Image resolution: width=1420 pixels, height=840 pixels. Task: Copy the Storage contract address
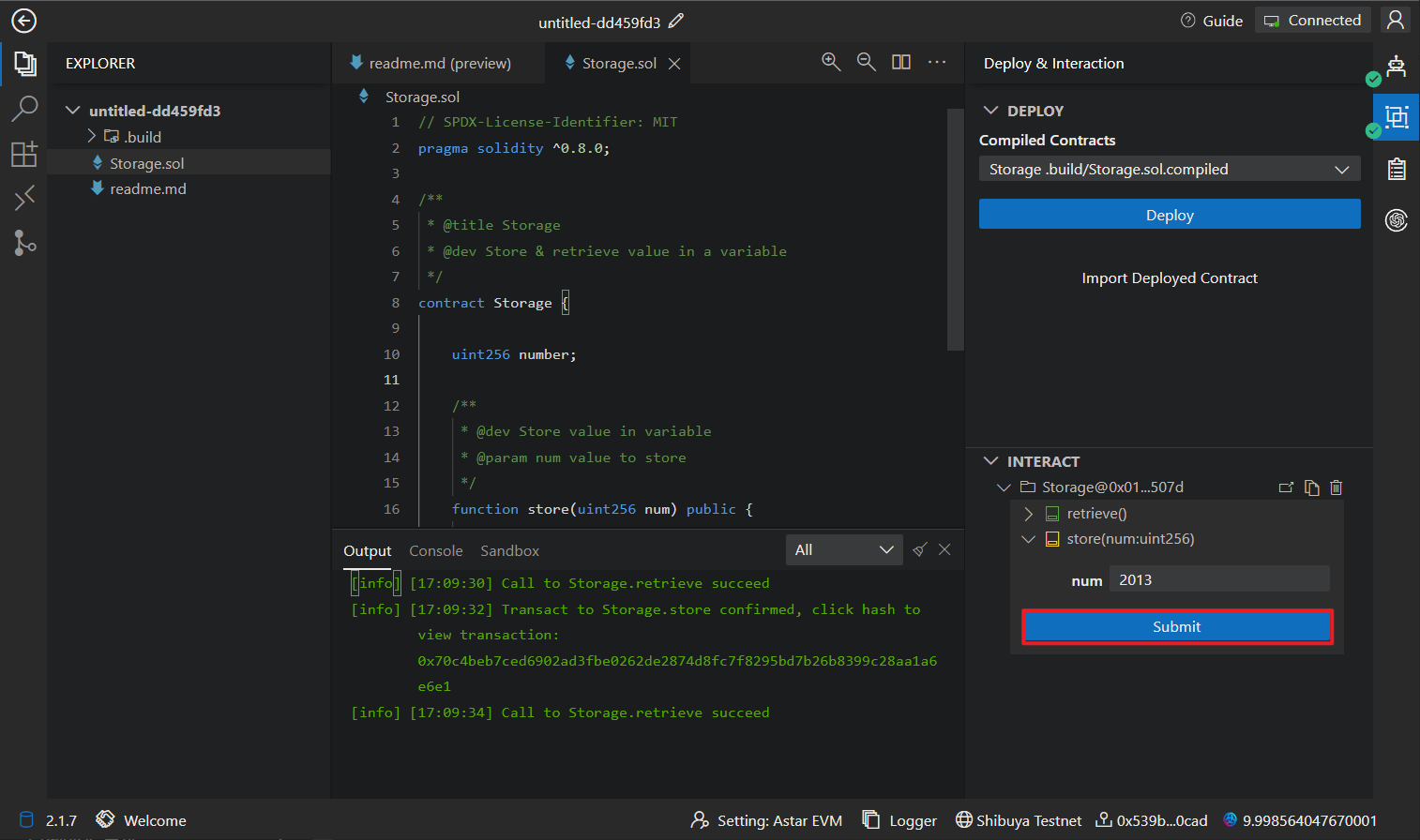coord(1311,487)
